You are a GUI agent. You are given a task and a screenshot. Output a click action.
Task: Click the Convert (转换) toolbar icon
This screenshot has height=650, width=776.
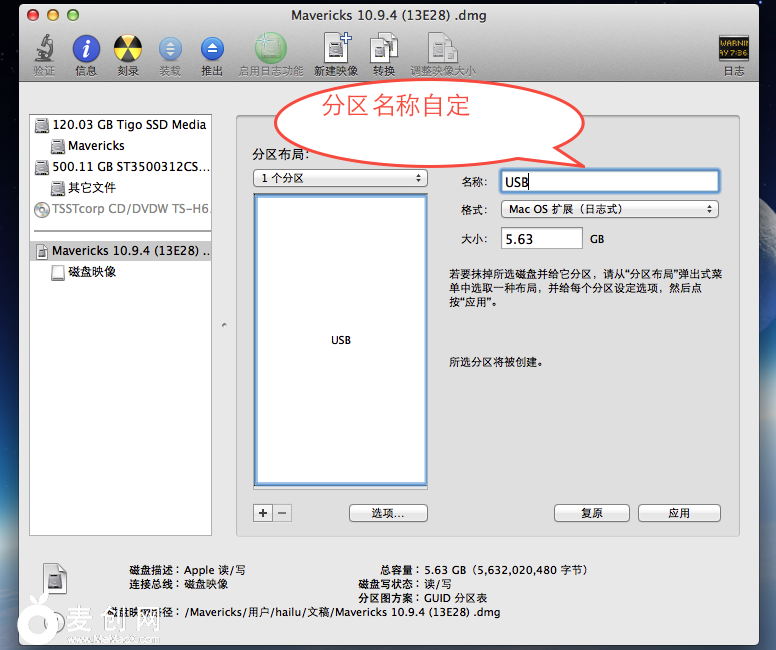(384, 49)
